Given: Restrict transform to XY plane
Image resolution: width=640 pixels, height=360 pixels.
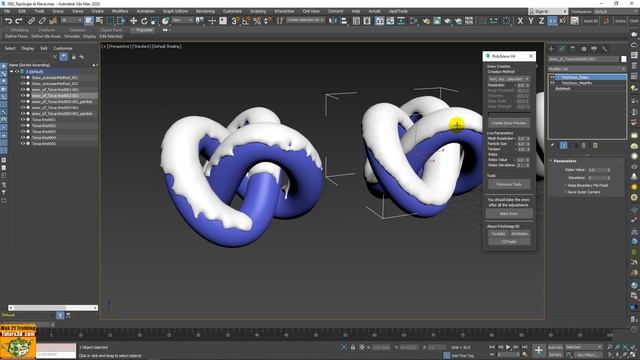Looking at the screenshot, I should click(x=552, y=21).
